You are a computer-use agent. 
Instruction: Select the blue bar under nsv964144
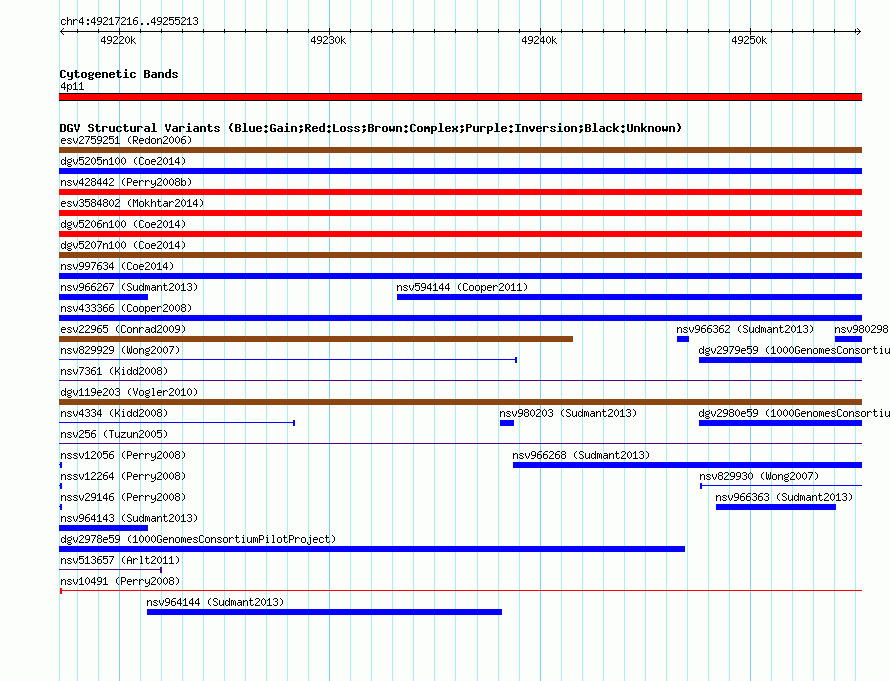(324, 612)
